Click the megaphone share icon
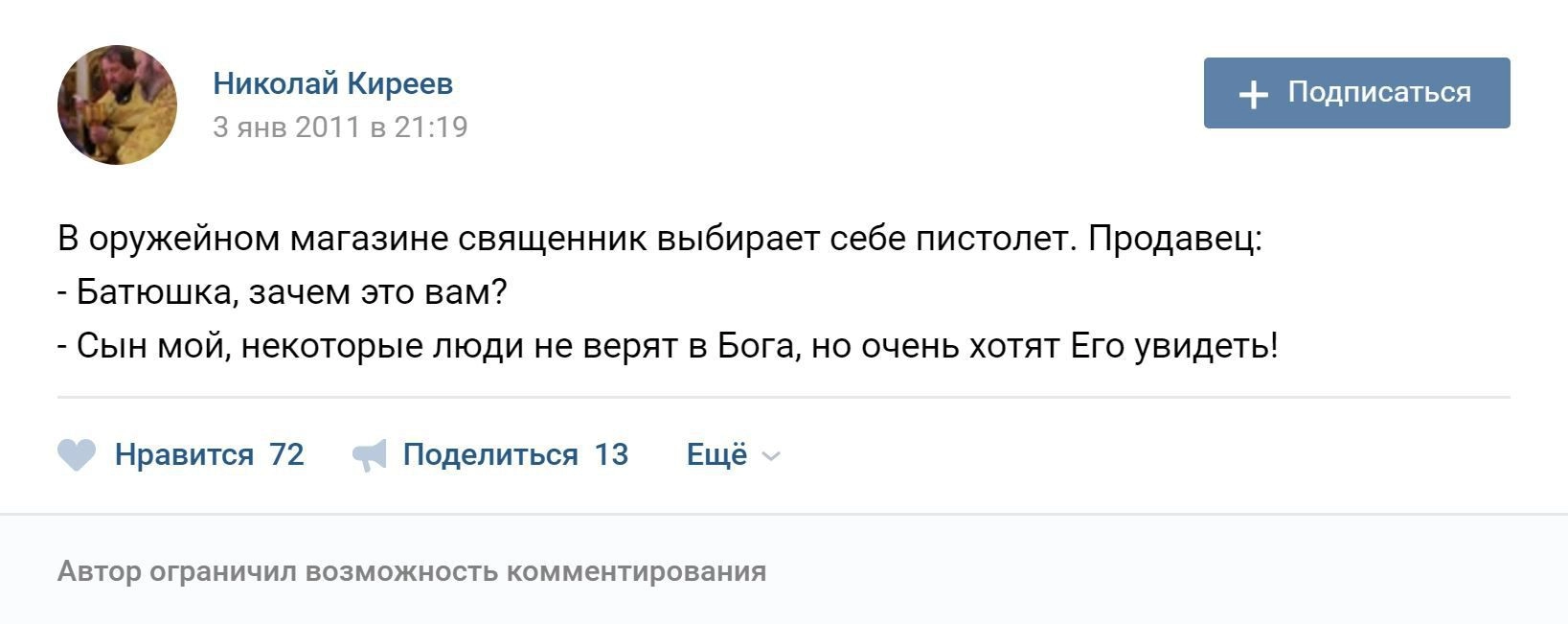 [x=370, y=455]
